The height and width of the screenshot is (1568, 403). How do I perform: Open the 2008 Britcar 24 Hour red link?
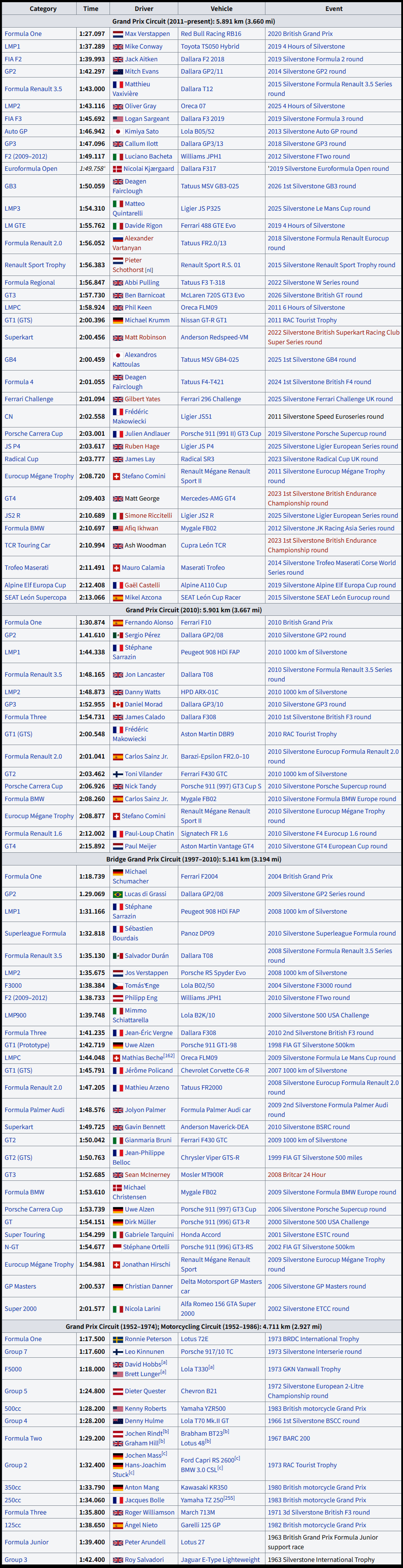coord(297,1176)
